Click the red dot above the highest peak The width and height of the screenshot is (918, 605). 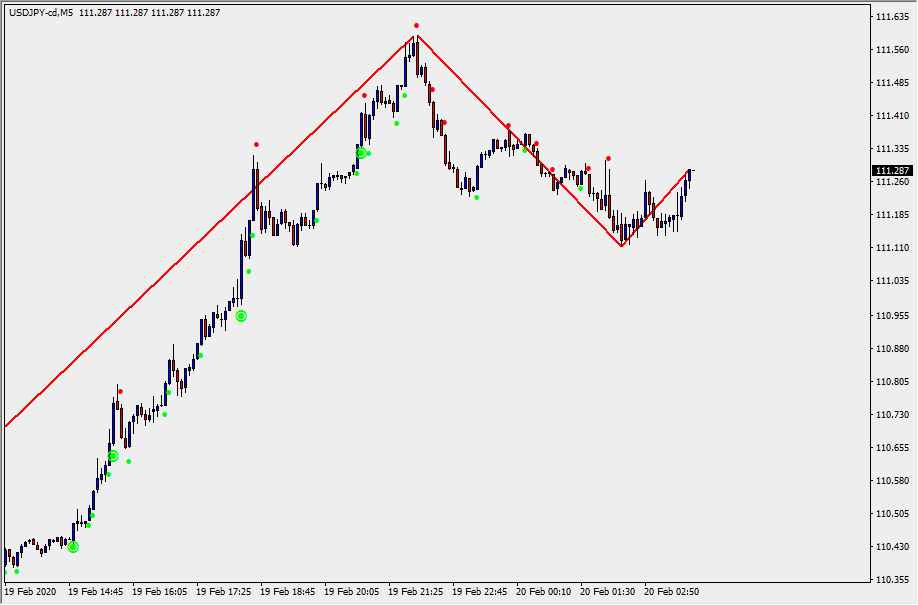click(x=416, y=25)
